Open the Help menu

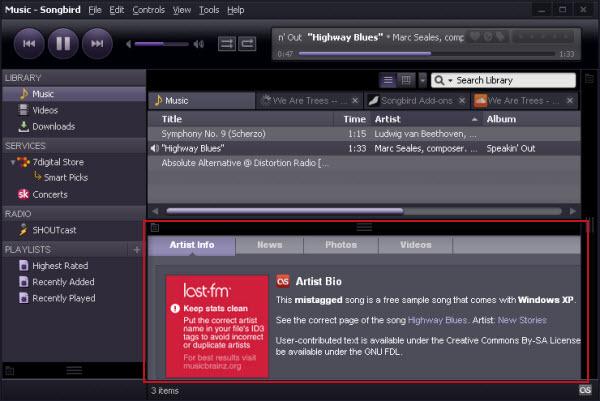(x=236, y=10)
